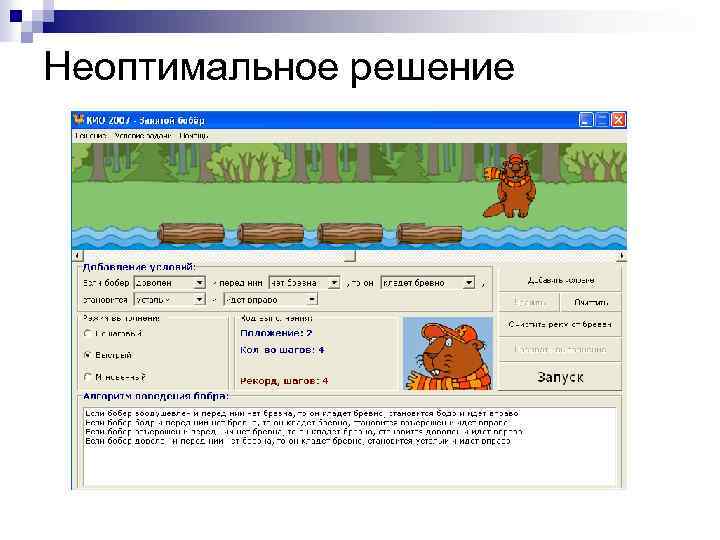Click the application icon in the title bar
720x540 pixels.
point(79,120)
